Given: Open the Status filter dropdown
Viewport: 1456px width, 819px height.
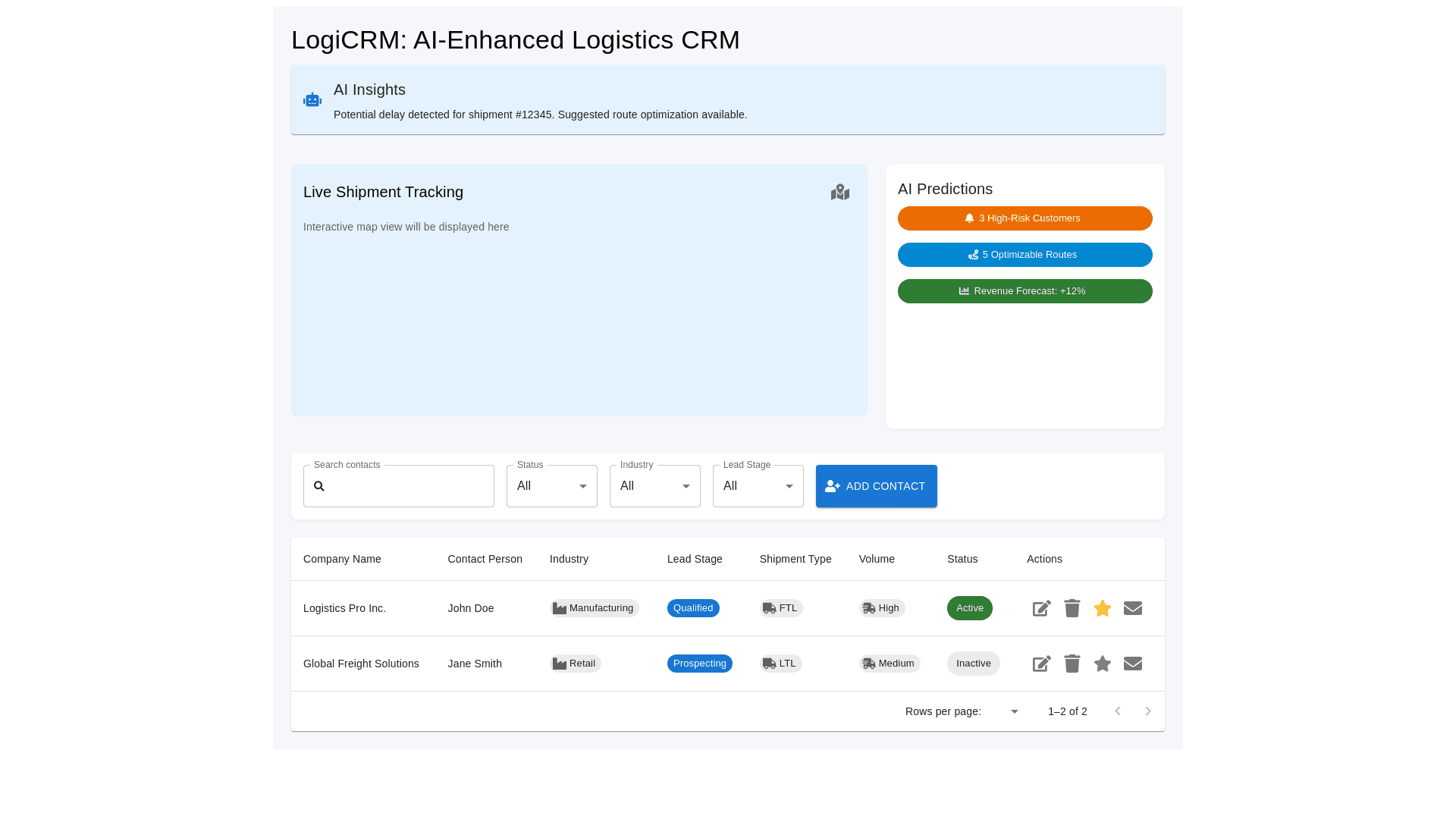Looking at the screenshot, I should point(551,486).
